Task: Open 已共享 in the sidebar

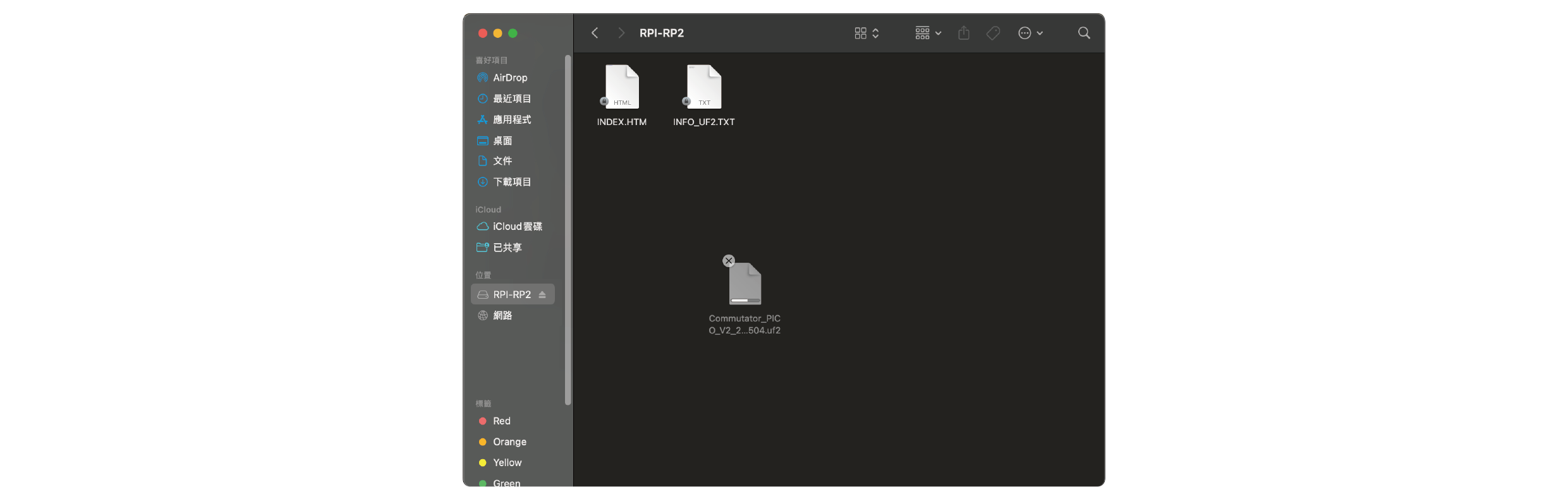Action: coord(513,248)
